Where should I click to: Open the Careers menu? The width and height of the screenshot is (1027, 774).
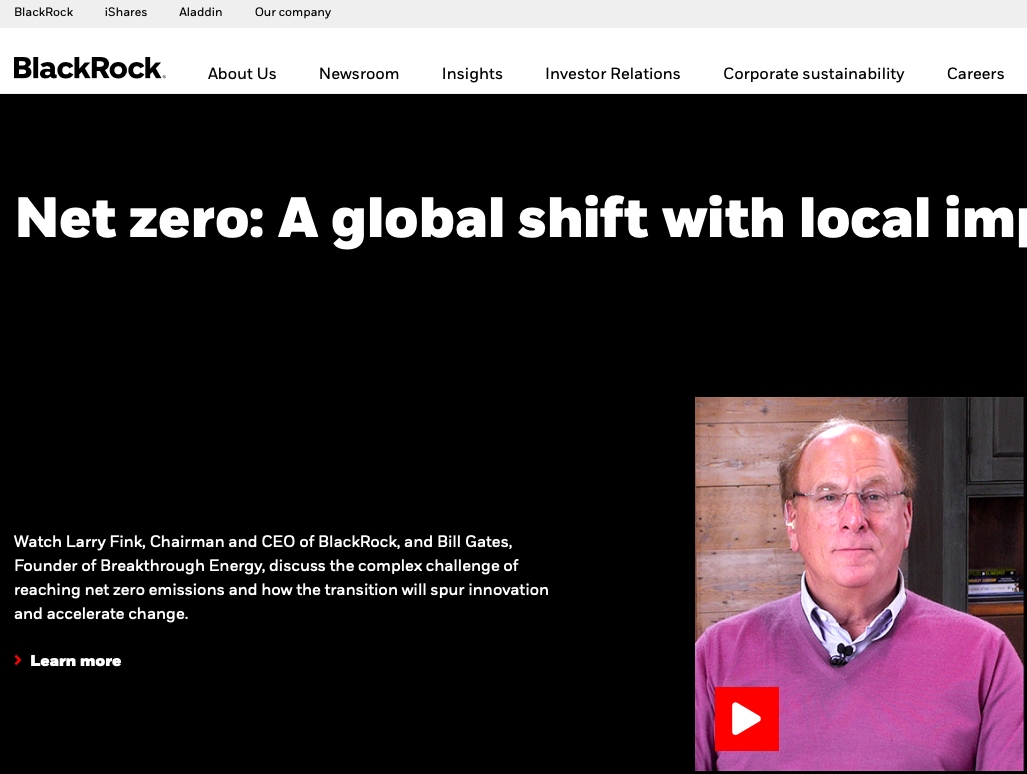coord(975,73)
